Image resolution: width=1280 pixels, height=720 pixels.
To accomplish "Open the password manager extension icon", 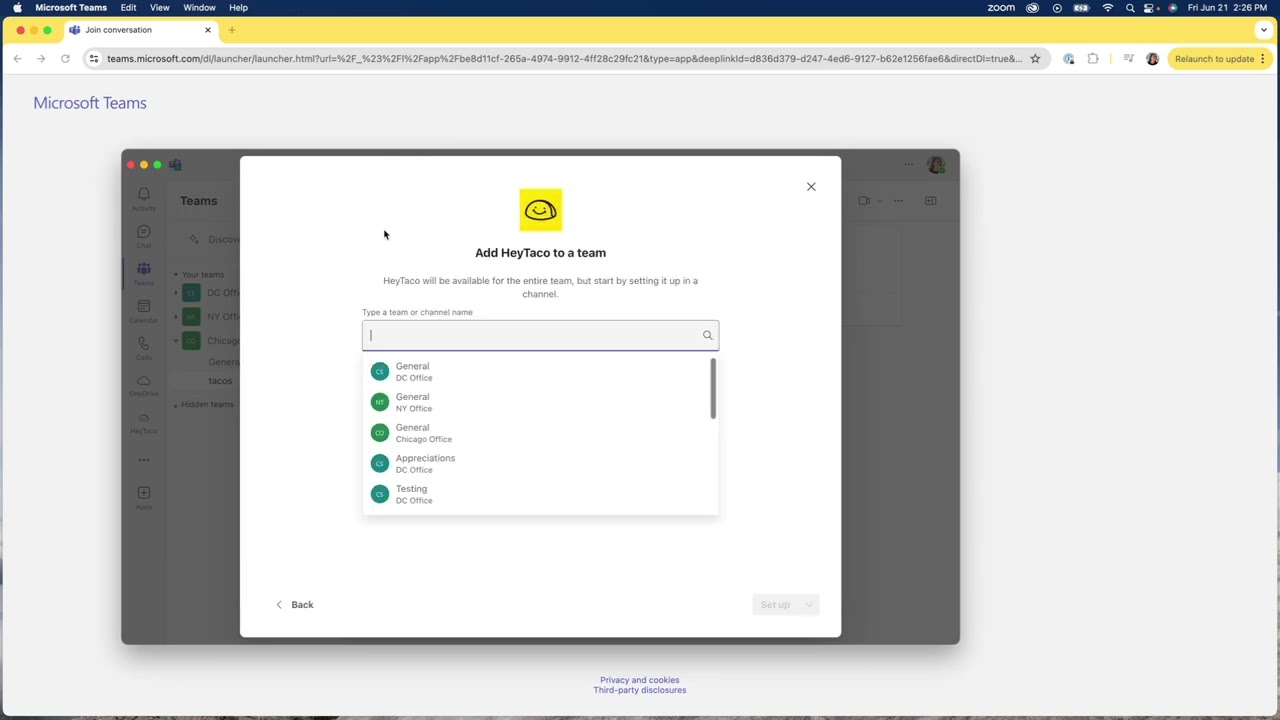I will tap(1068, 59).
